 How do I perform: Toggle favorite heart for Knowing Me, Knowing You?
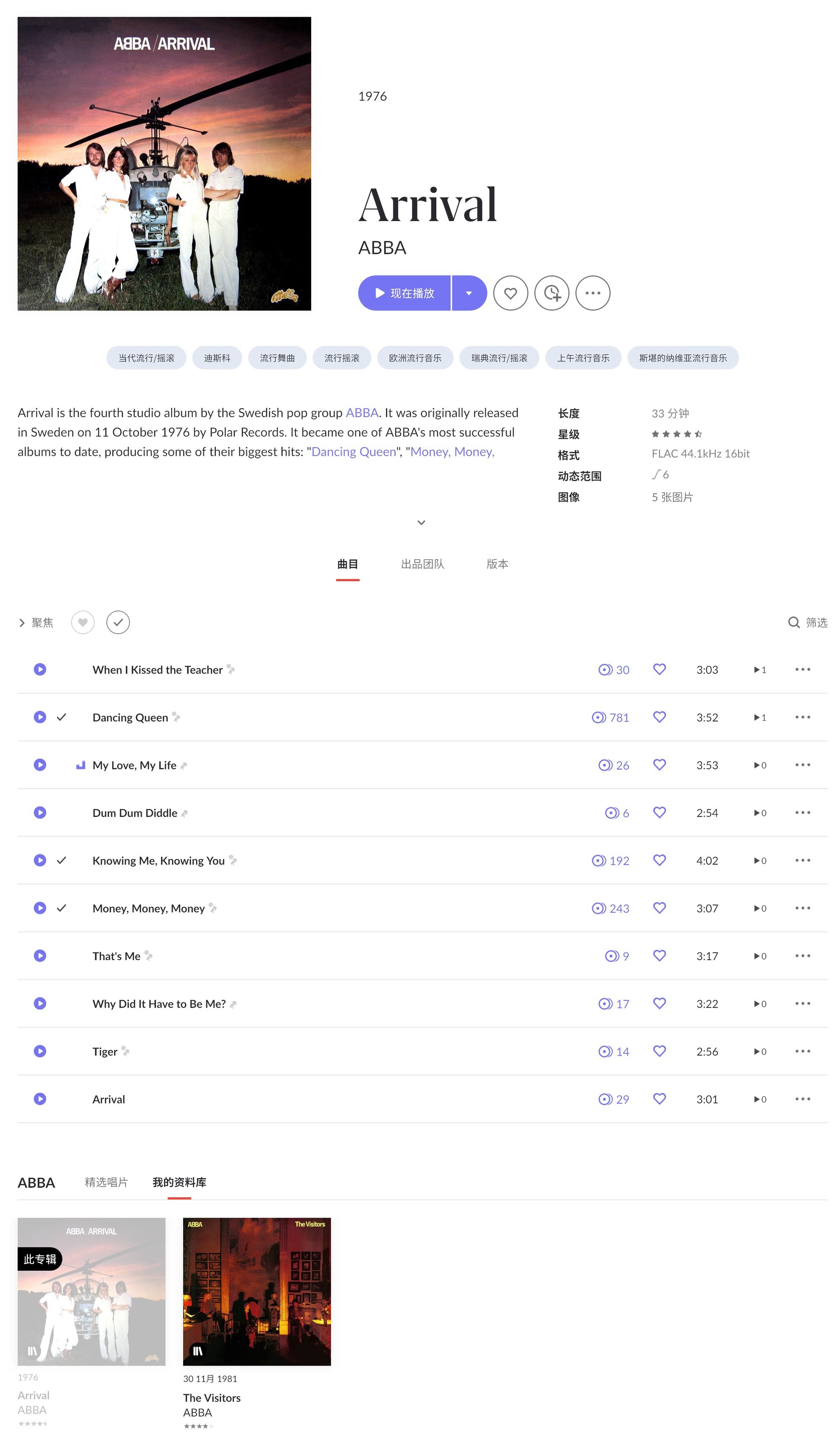click(x=659, y=860)
